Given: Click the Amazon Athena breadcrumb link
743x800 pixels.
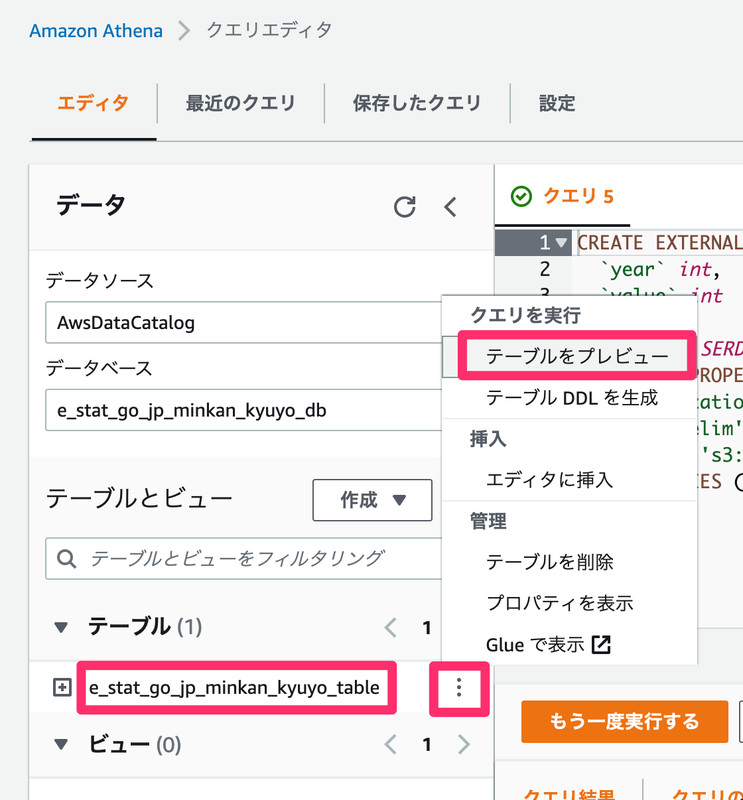Looking at the screenshot, I should (x=96, y=31).
